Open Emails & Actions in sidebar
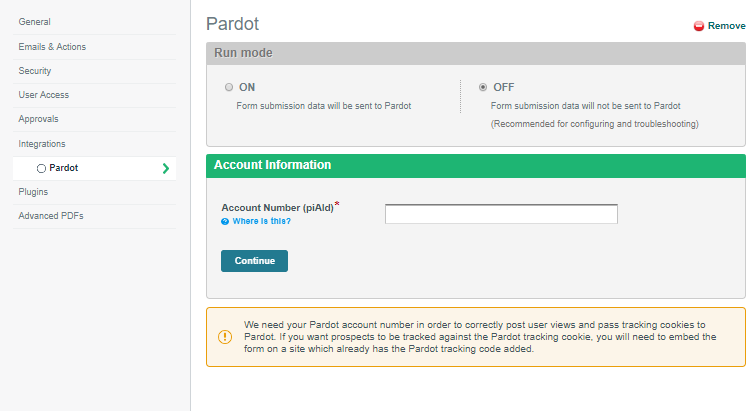 [52, 47]
